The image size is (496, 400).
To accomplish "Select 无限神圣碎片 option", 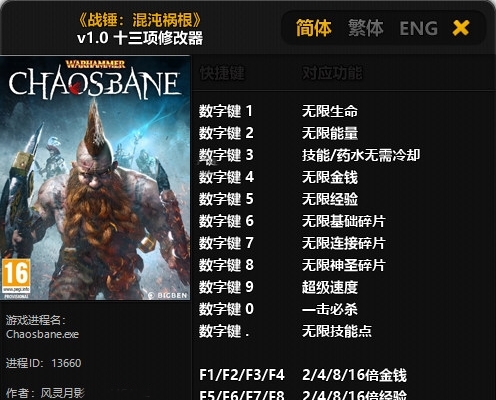I will coord(344,265).
